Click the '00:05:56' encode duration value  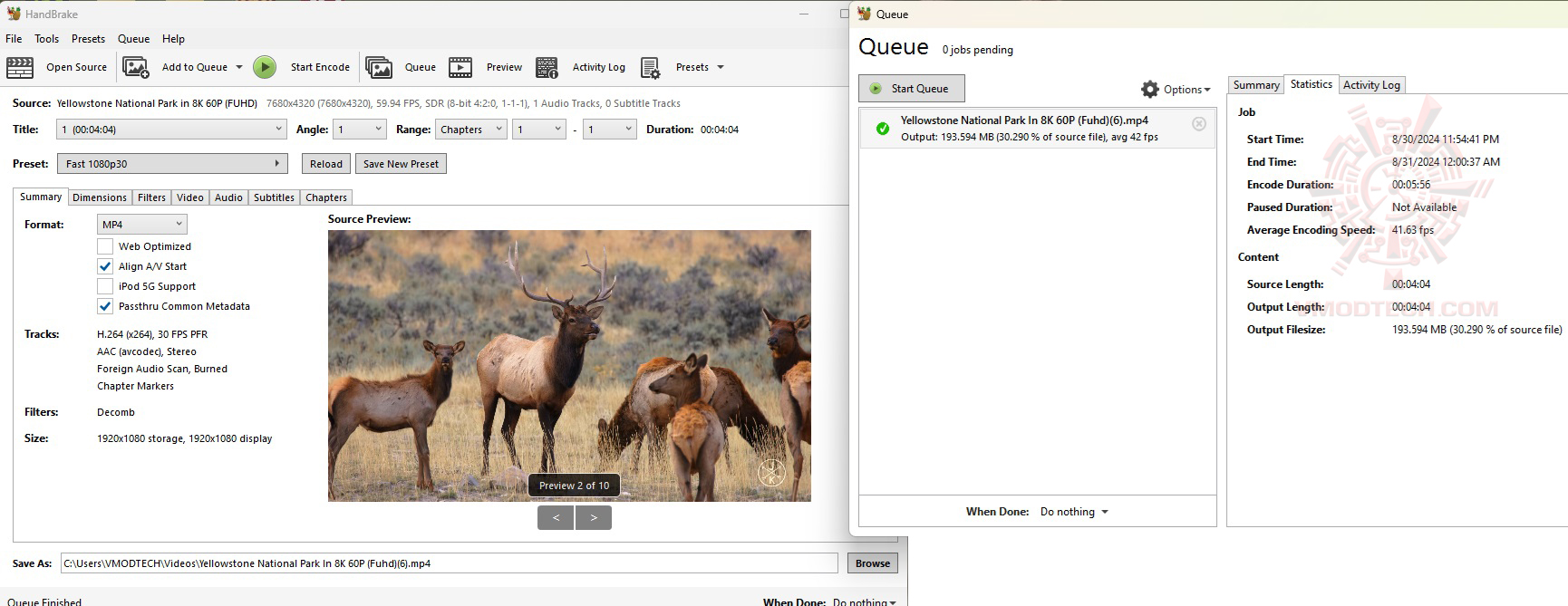pyautogui.click(x=1411, y=185)
